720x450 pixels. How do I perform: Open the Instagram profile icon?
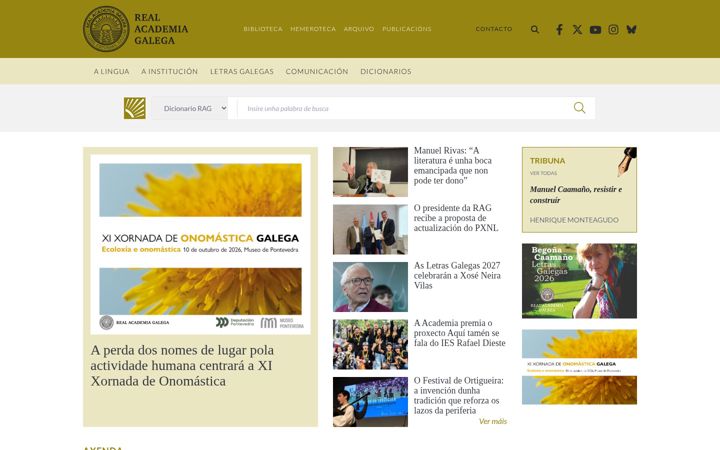coord(613,29)
